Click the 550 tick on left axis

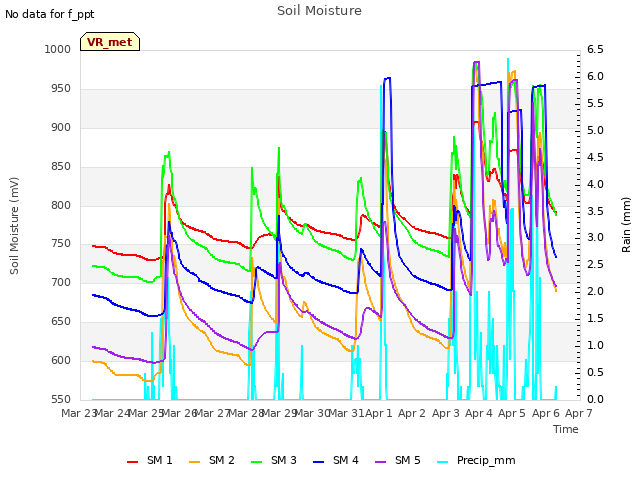pos(61,399)
